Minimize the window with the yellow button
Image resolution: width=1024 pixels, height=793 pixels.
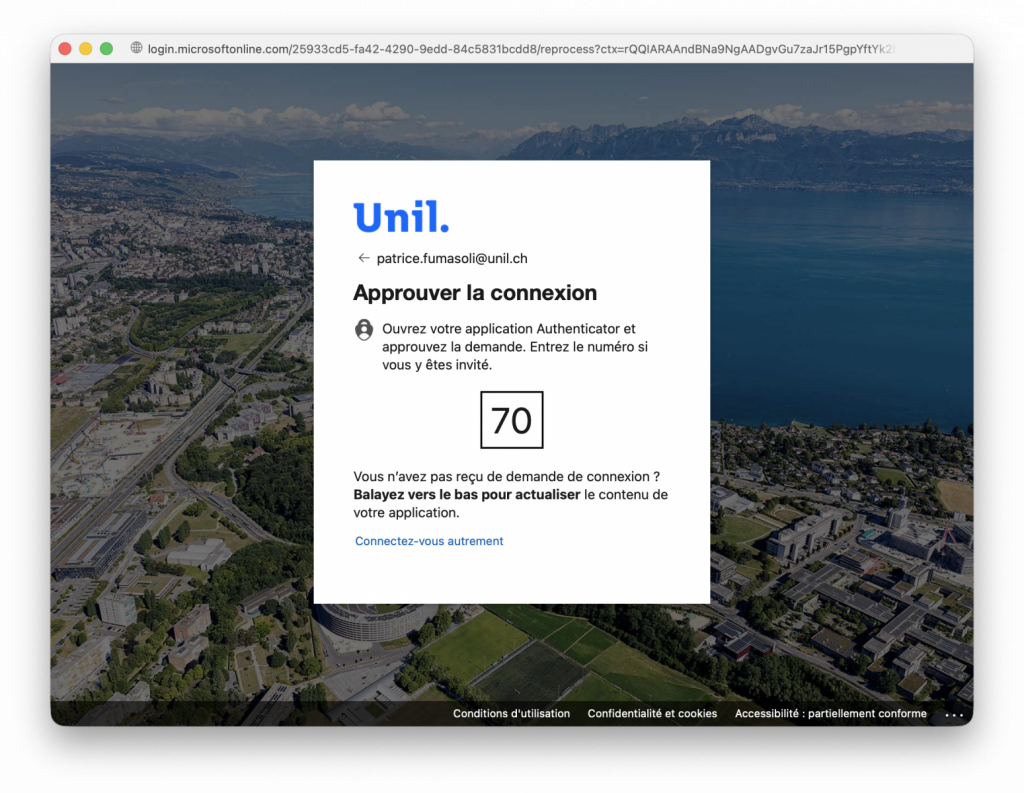pyautogui.click(x=86, y=48)
